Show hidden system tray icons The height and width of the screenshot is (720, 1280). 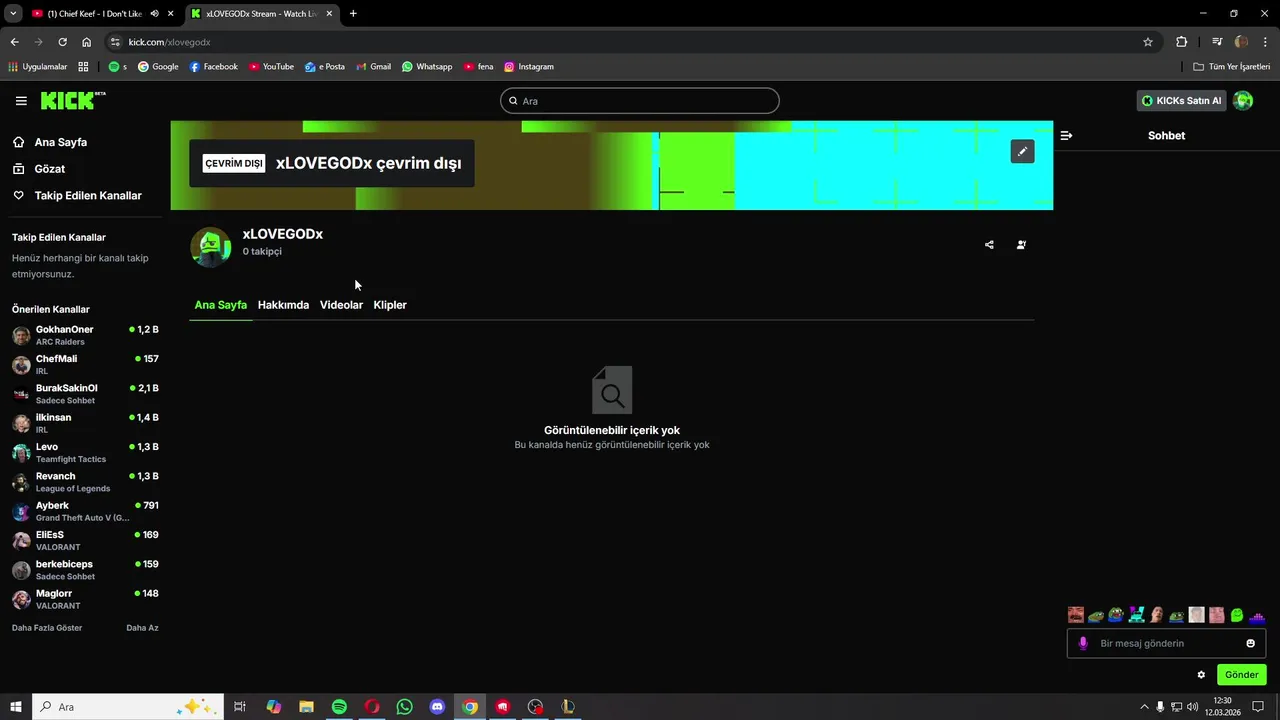click(x=1144, y=707)
